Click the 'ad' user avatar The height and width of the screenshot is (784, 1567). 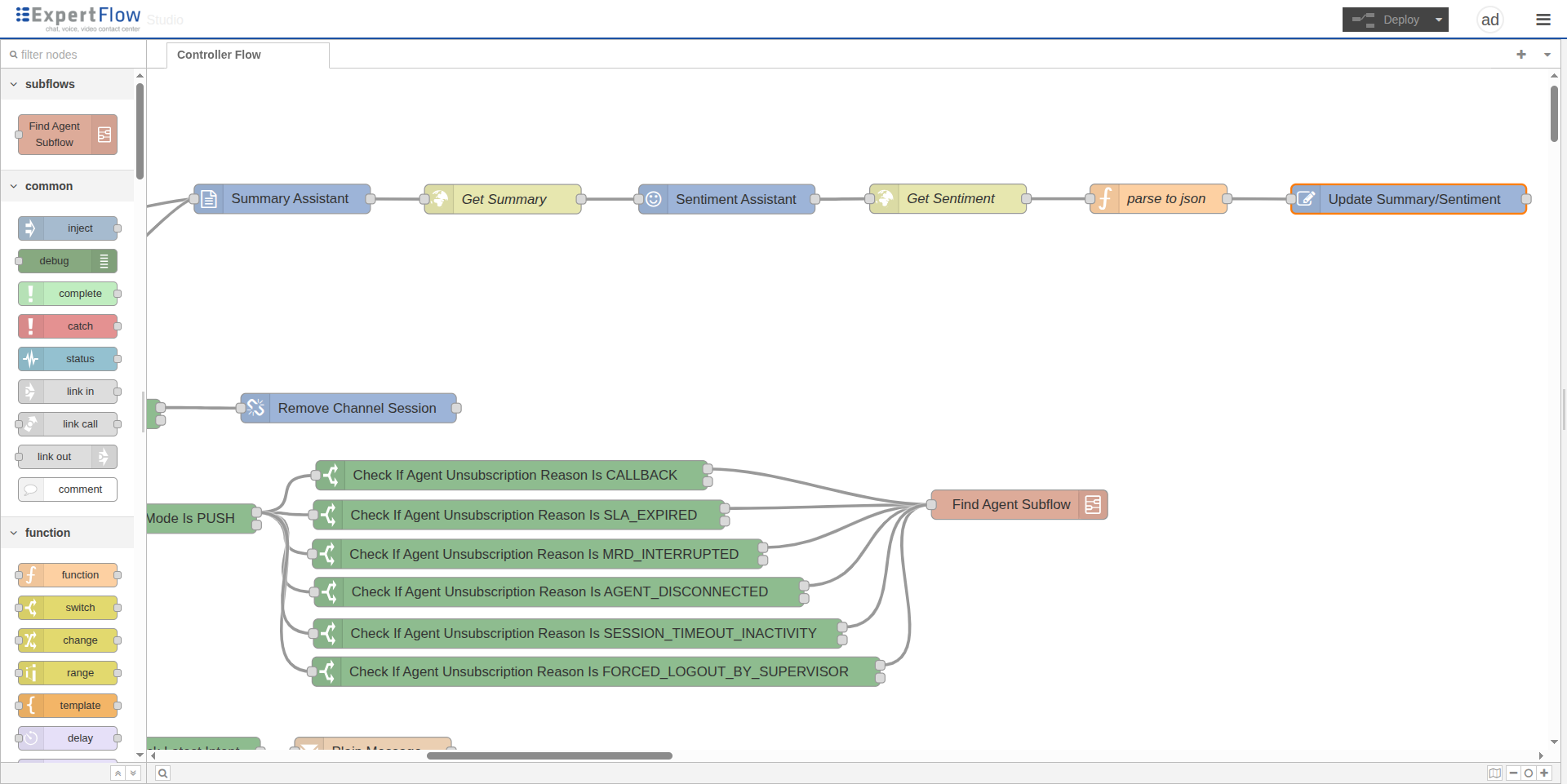tap(1490, 20)
